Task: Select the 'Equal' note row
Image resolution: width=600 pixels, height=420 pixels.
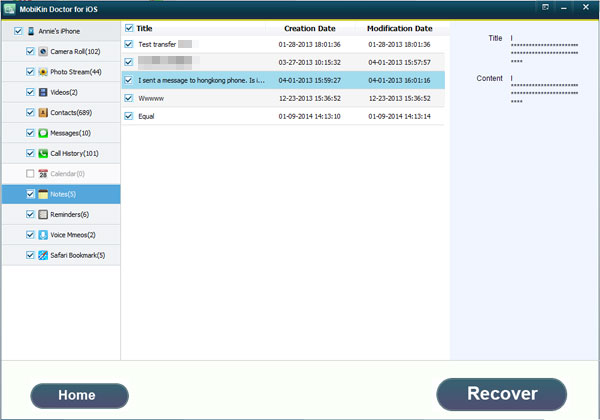Action: click(x=283, y=116)
